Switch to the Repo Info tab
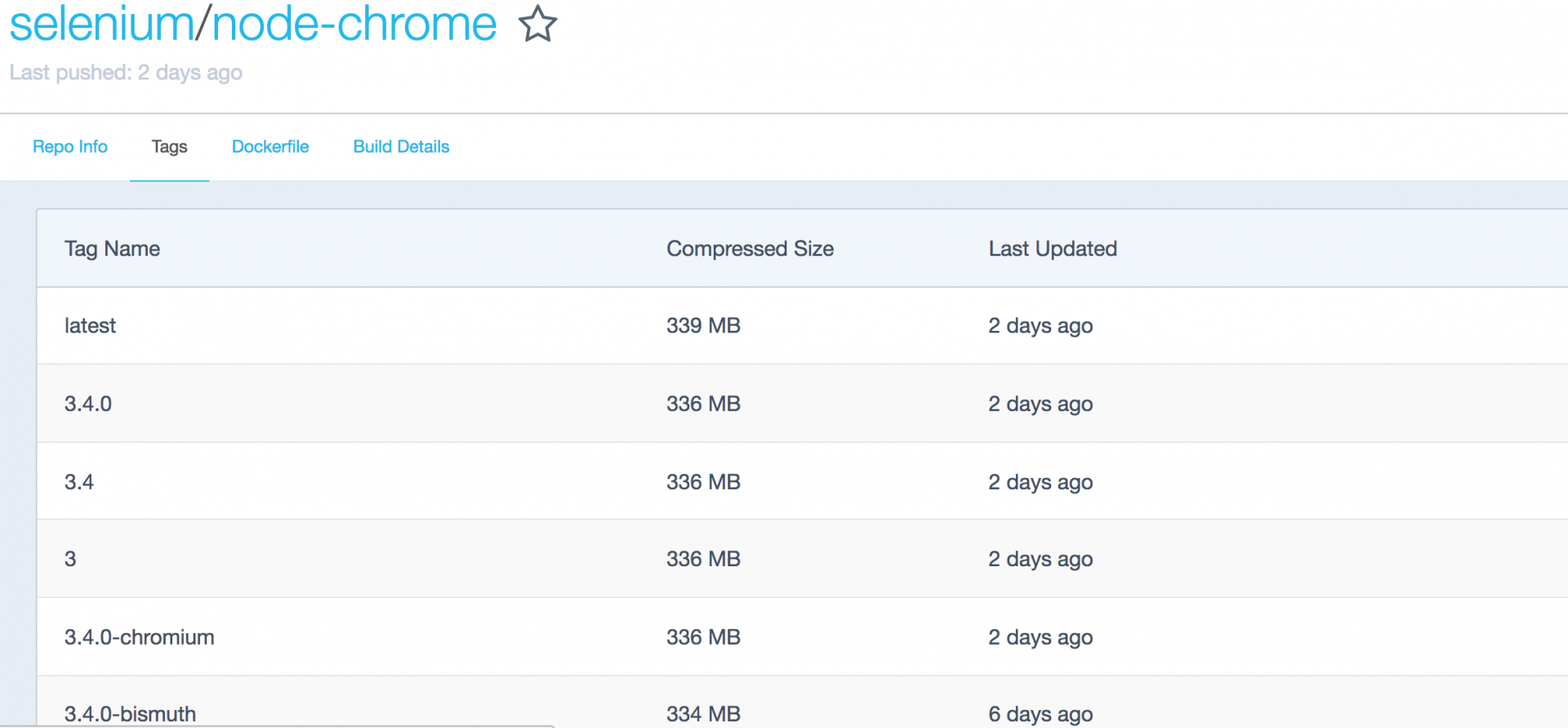 point(70,147)
